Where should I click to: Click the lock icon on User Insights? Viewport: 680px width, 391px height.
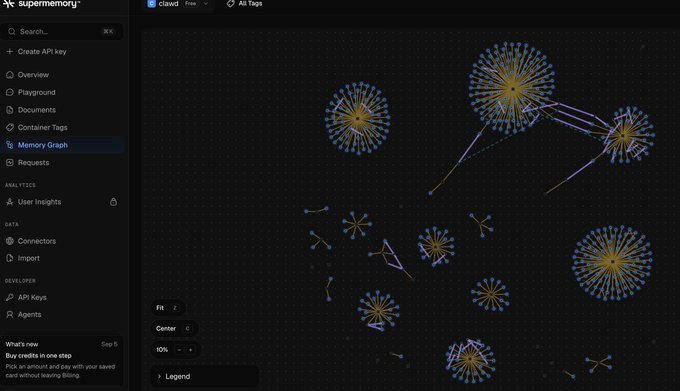113,202
